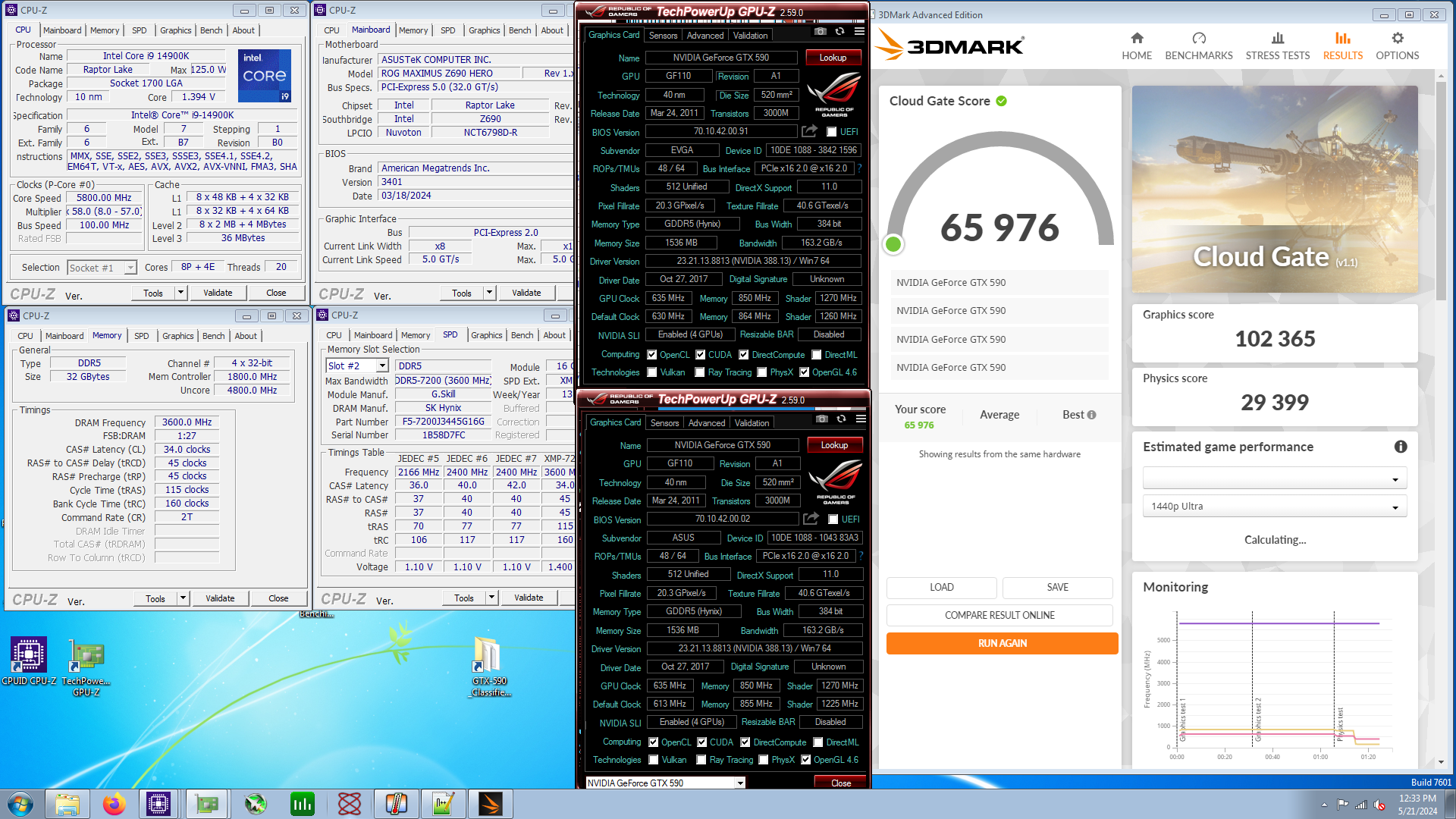The image size is (1456, 819).
Task: Open the empty game selection dropdown in 3DMark
Action: [1274, 479]
